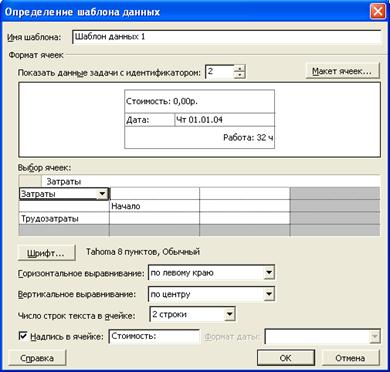Image resolution: width=390 pixels, height=372 pixels.
Task: Click the cell label field Стоимость:
Action: (154, 336)
